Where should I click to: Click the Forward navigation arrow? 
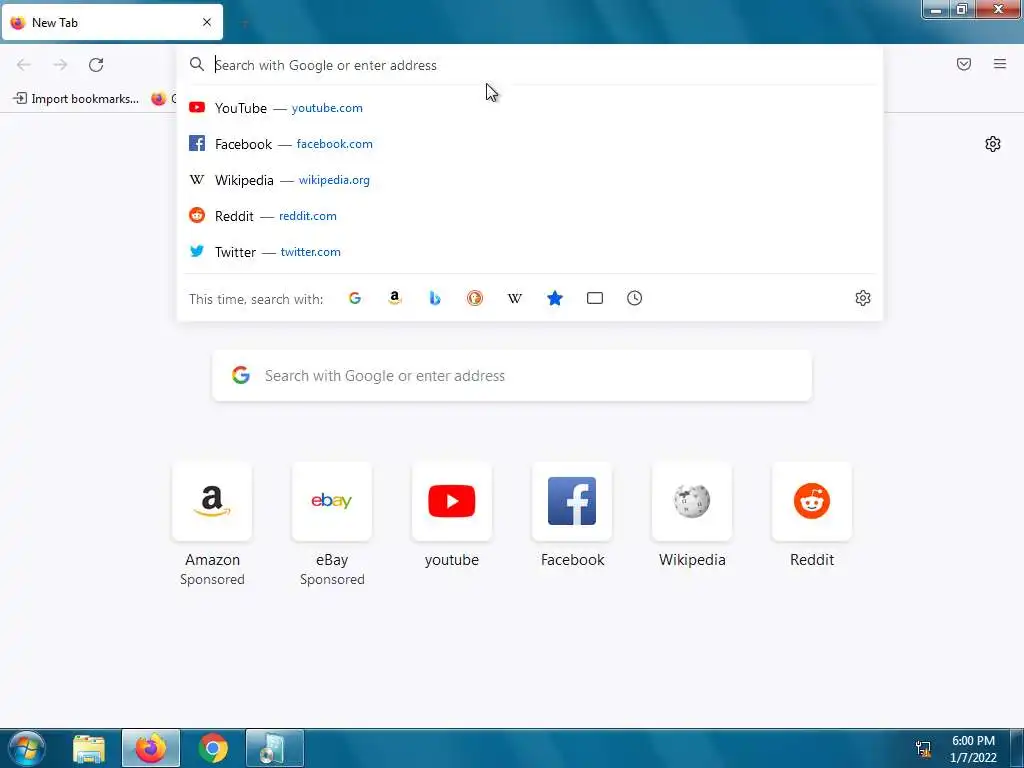pos(60,65)
